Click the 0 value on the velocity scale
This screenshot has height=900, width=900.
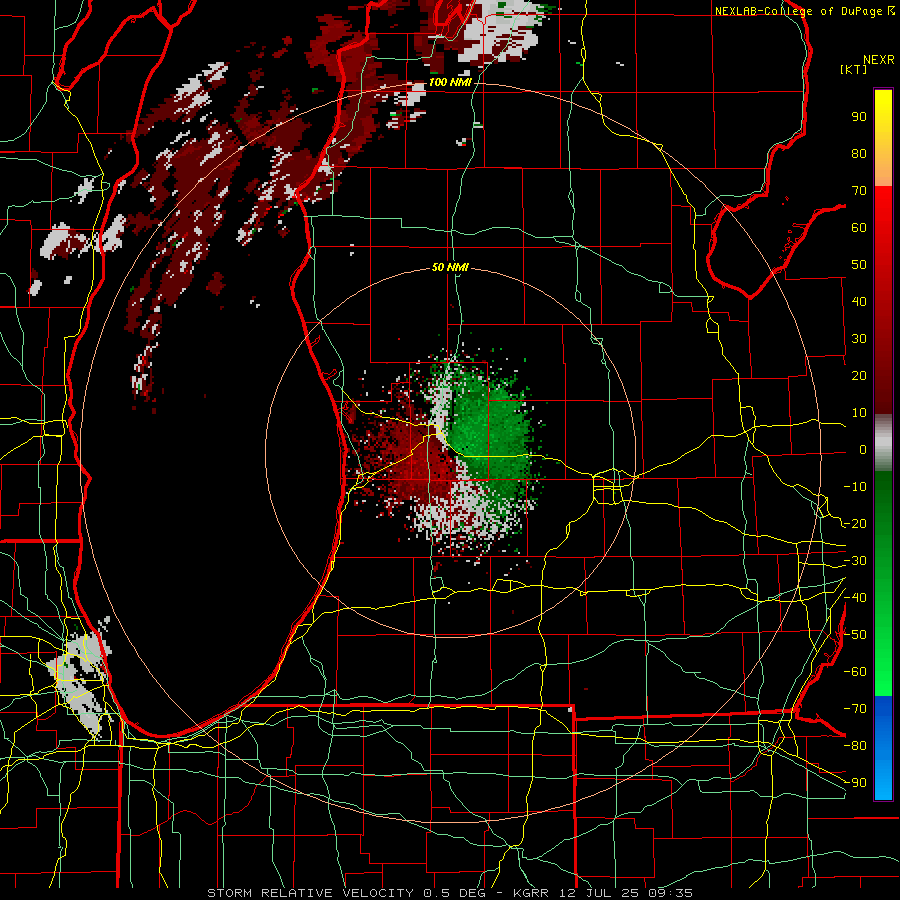tap(863, 449)
